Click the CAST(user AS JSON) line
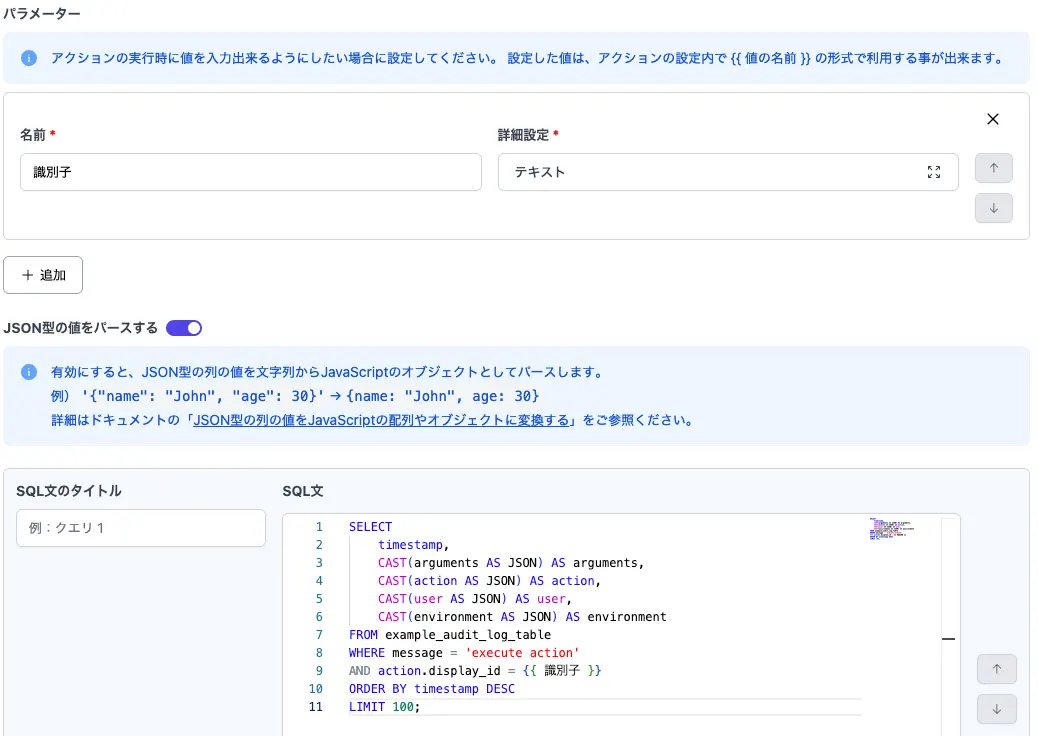This screenshot has height=736, width=1038. click(x=475, y=598)
